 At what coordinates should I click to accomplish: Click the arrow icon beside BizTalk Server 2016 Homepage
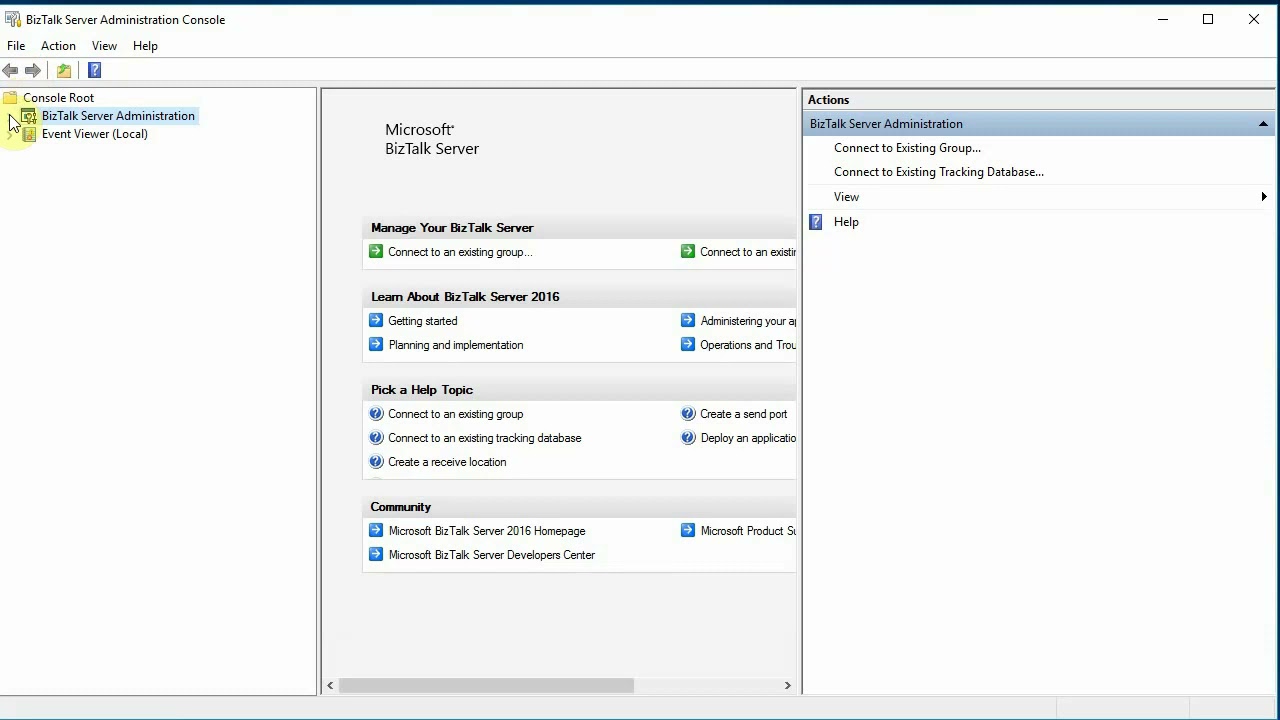[376, 531]
